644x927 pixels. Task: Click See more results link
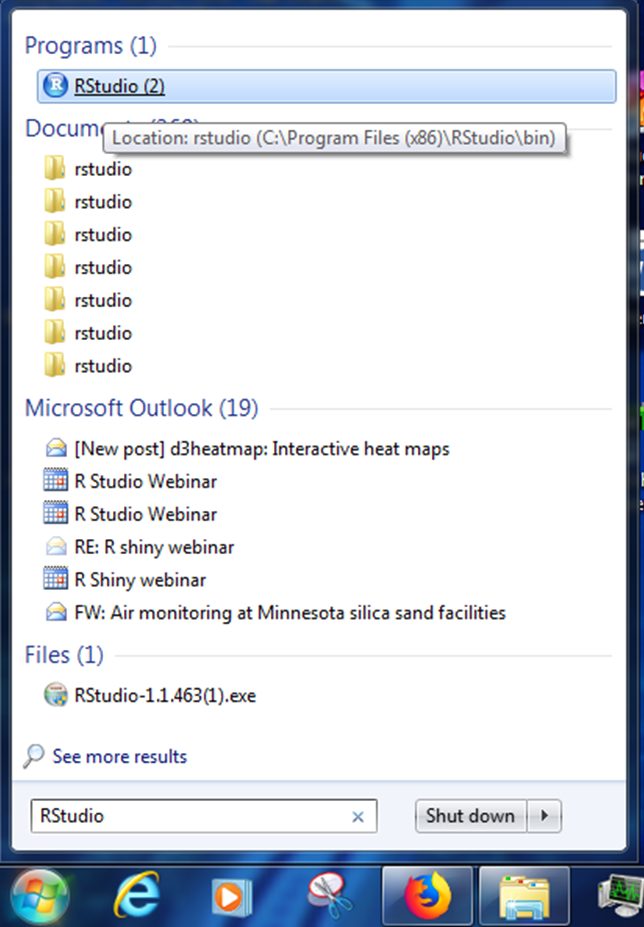119,756
